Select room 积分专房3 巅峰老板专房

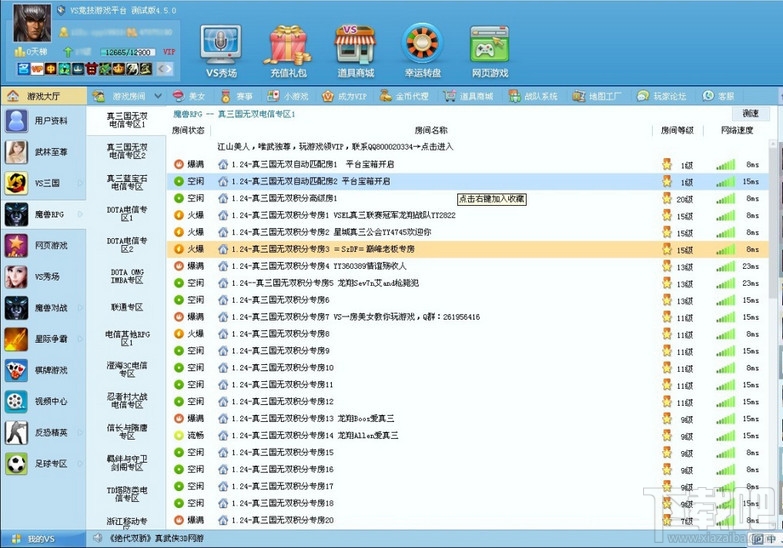click(467, 249)
